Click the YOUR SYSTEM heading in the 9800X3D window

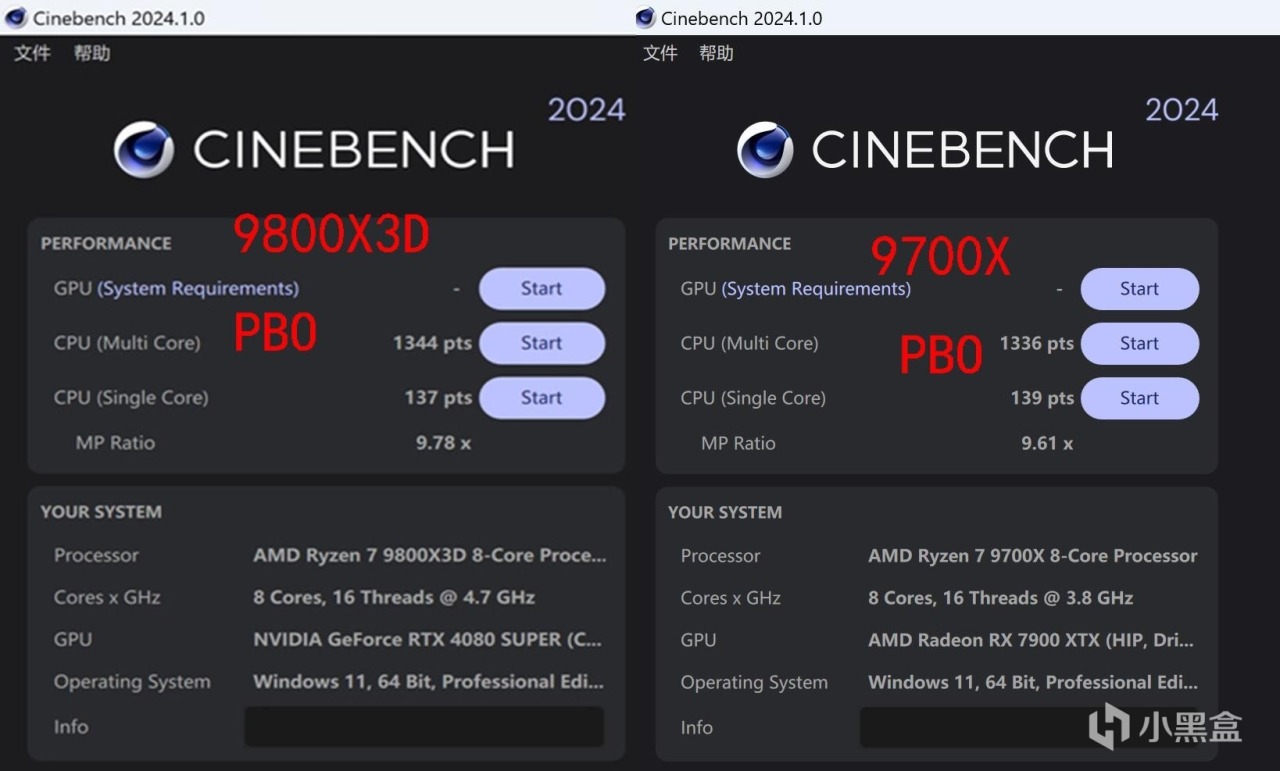click(x=101, y=511)
